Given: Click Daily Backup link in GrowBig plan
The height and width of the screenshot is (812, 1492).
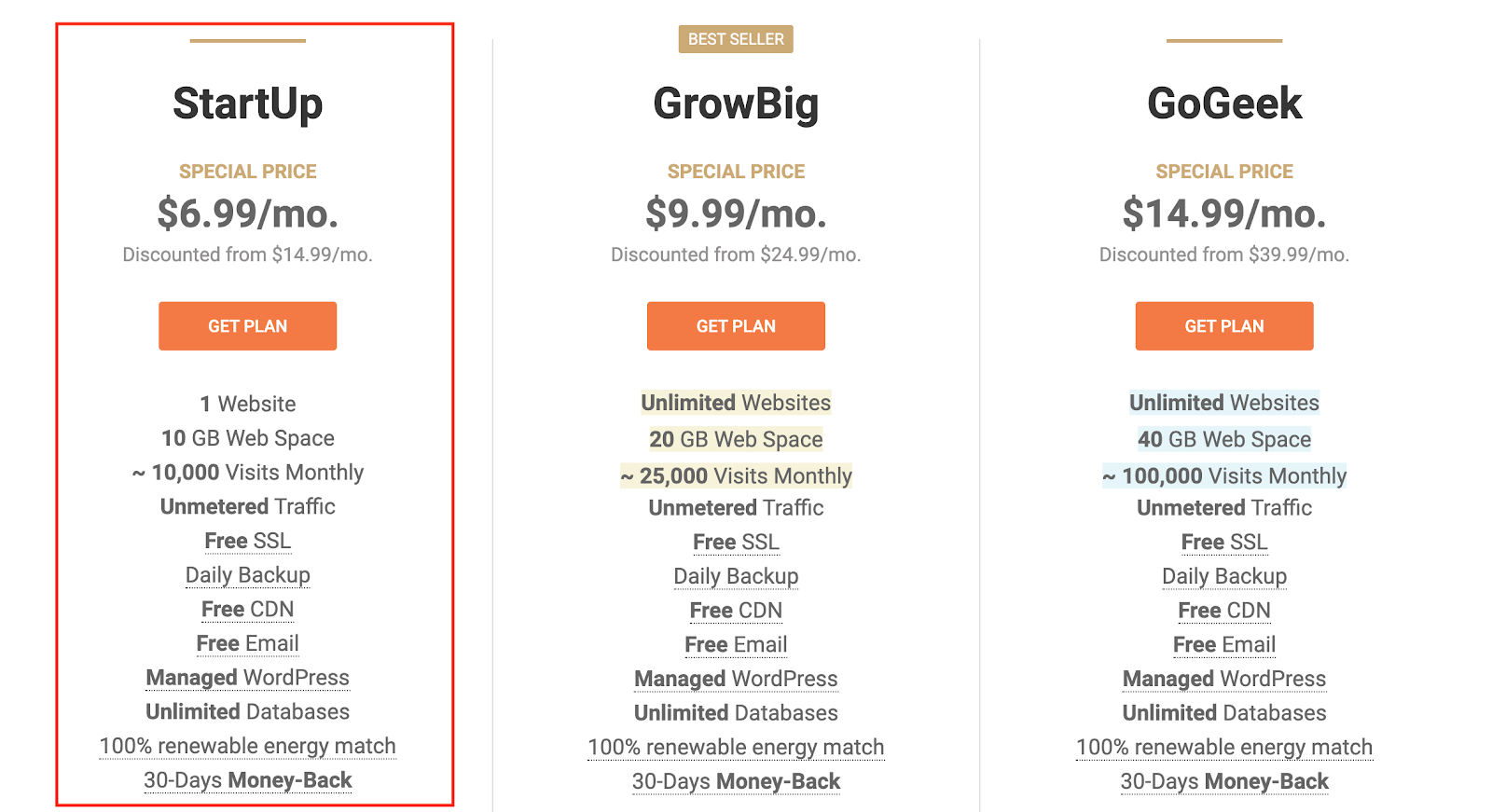Looking at the screenshot, I should pyautogui.click(x=736, y=576).
